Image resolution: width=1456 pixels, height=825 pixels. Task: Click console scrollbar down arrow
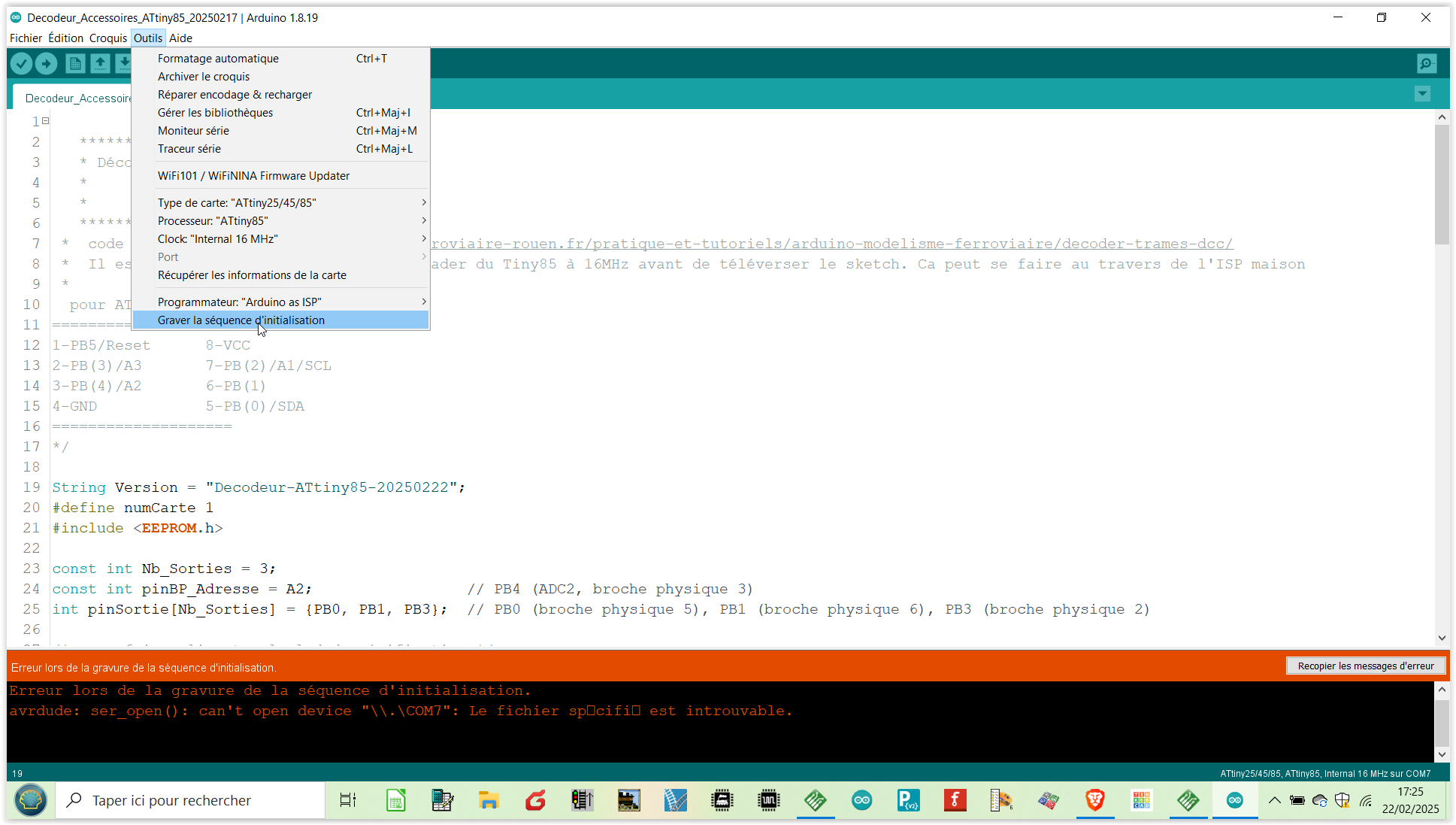1441,754
